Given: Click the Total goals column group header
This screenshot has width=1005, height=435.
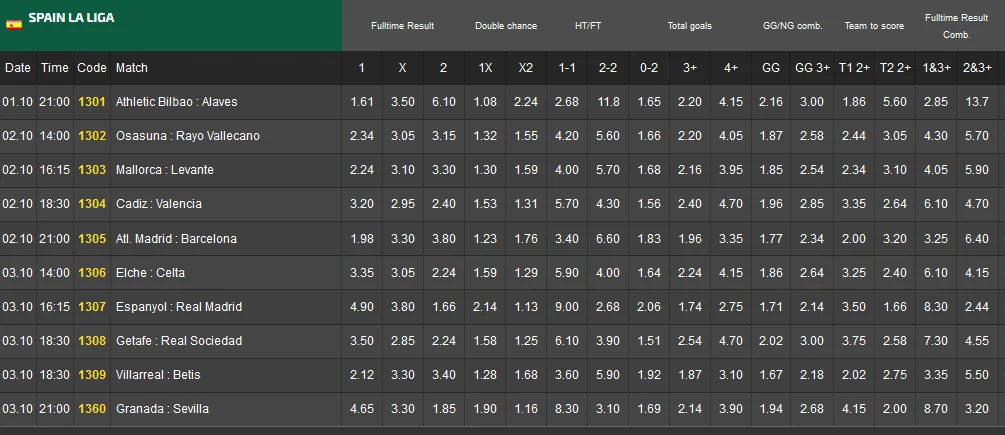Looking at the screenshot, I should click(x=690, y=26).
